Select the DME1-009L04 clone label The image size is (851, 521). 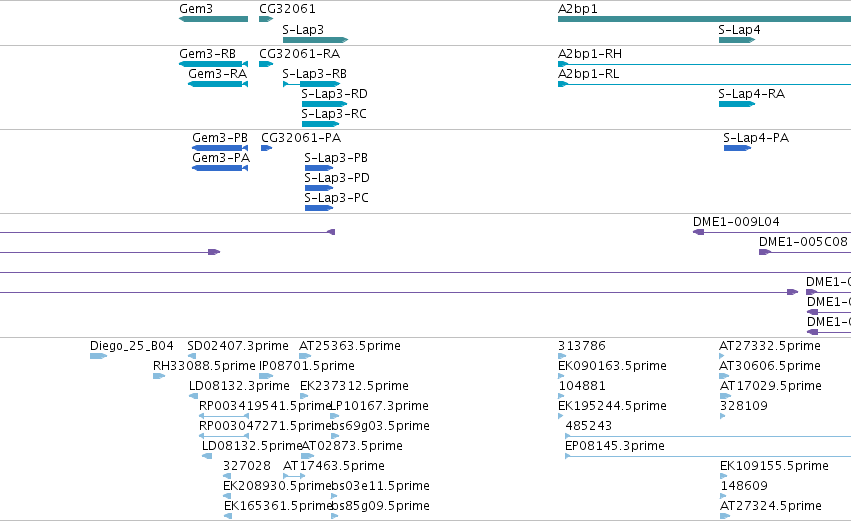(736, 222)
